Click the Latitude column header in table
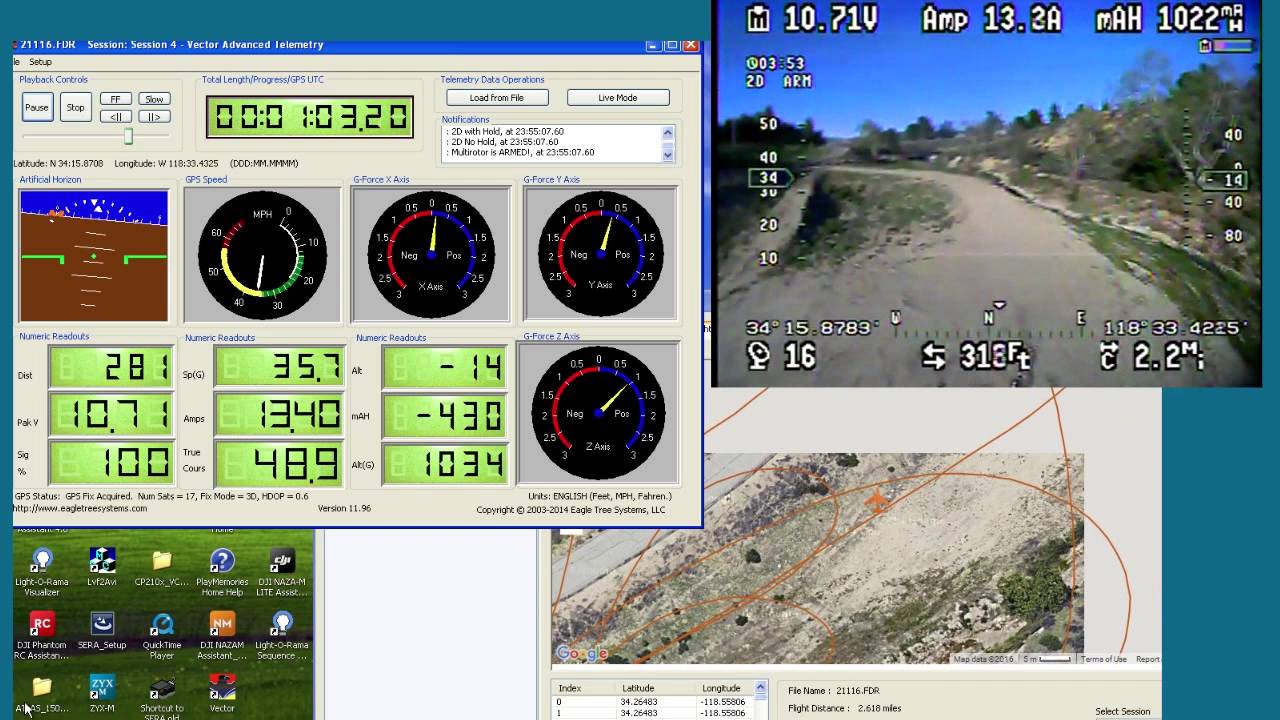 pyautogui.click(x=638, y=688)
